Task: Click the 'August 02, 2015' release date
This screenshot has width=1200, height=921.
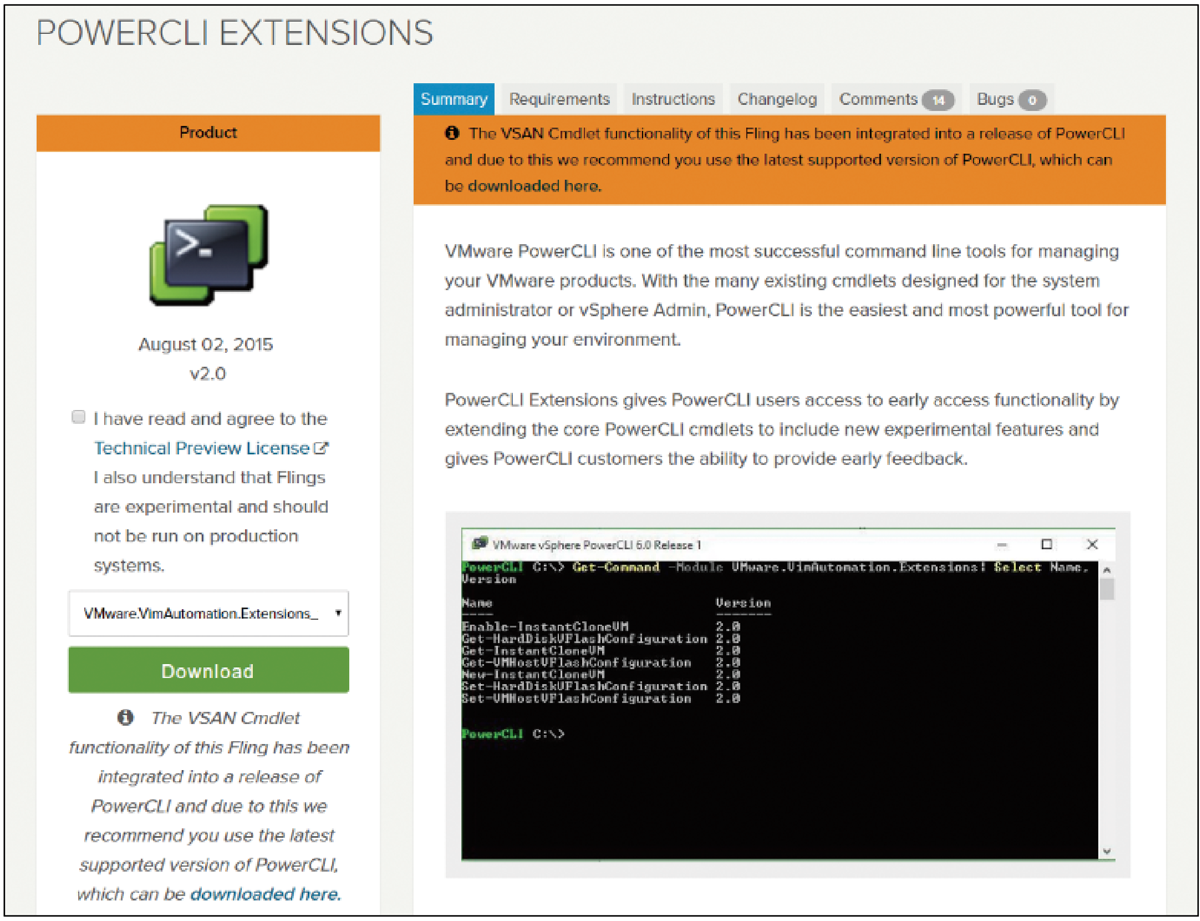Action: pyautogui.click(x=207, y=345)
